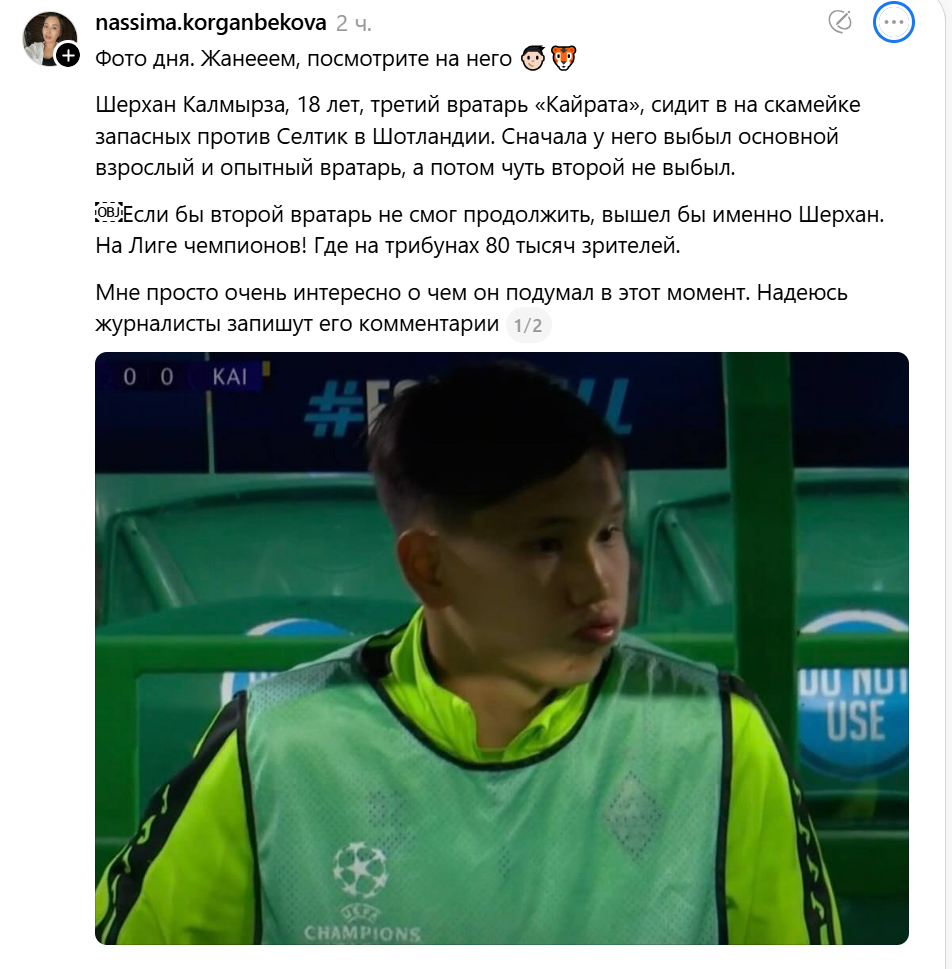Open the post via the '2 ч.' timestamp
This screenshot has width=952, height=969.
click(x=354, y=24)
